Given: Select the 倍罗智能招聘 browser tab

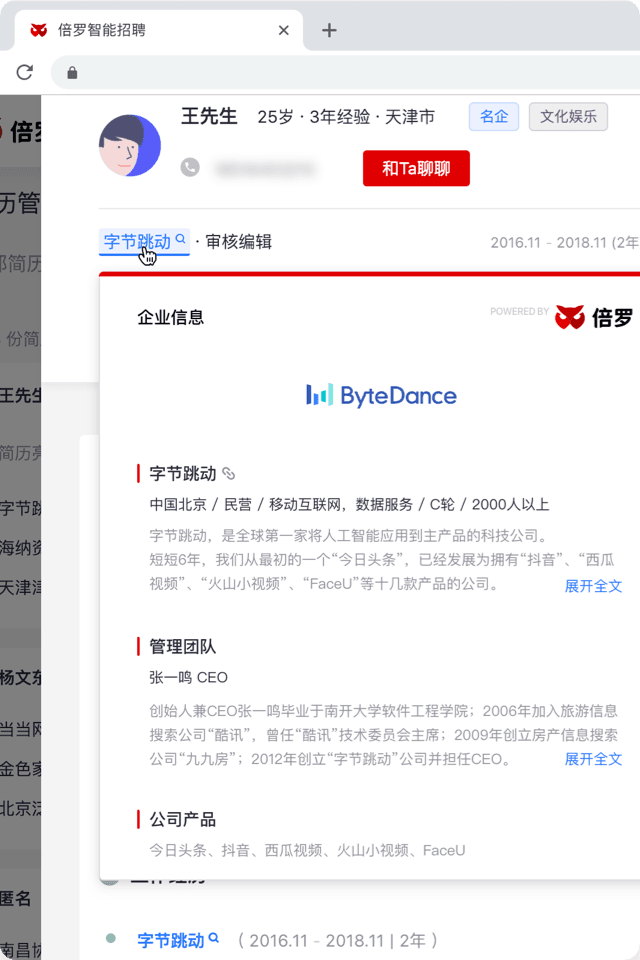Looking at the screenshot, I should (159, 30).
